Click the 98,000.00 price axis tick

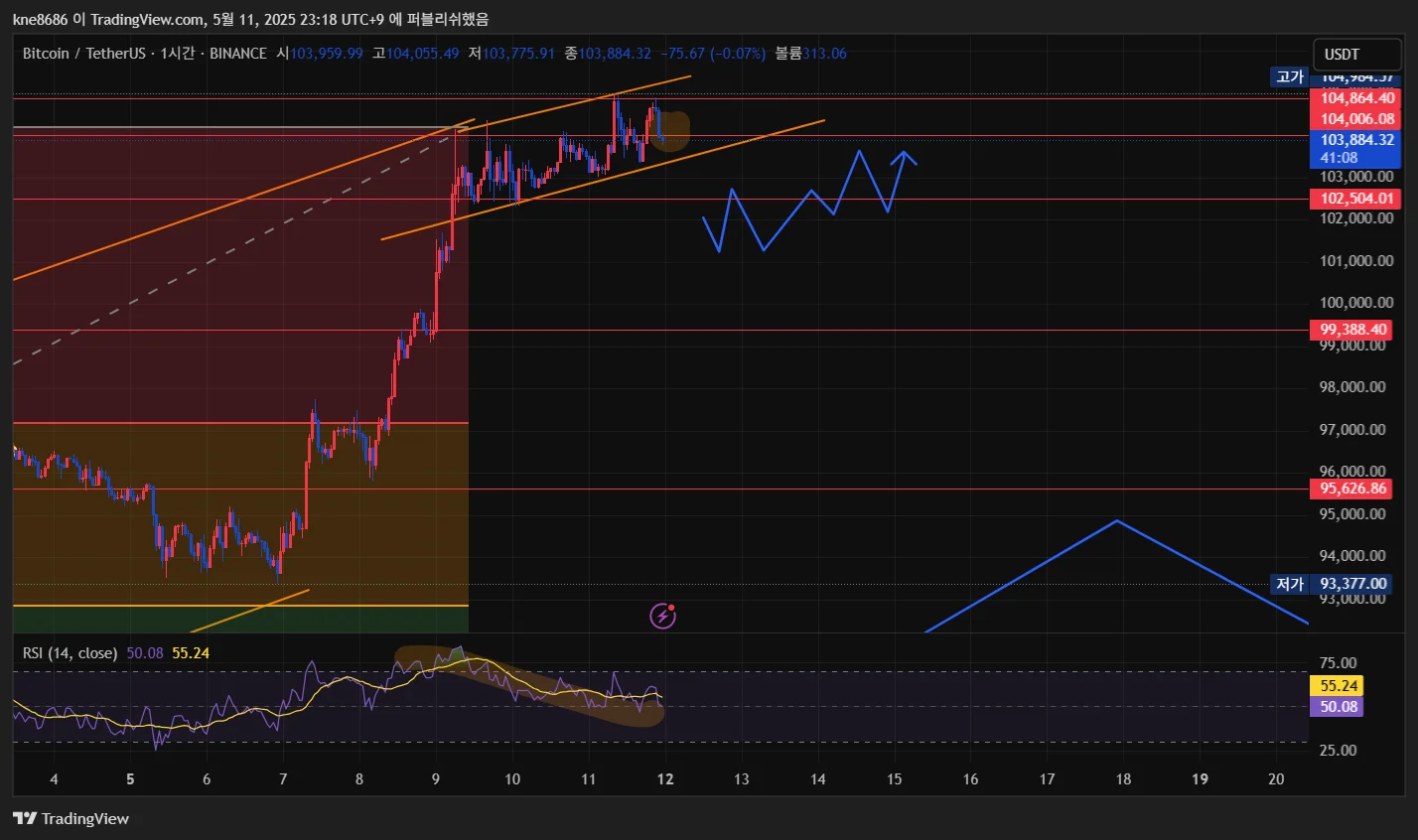1352,387
